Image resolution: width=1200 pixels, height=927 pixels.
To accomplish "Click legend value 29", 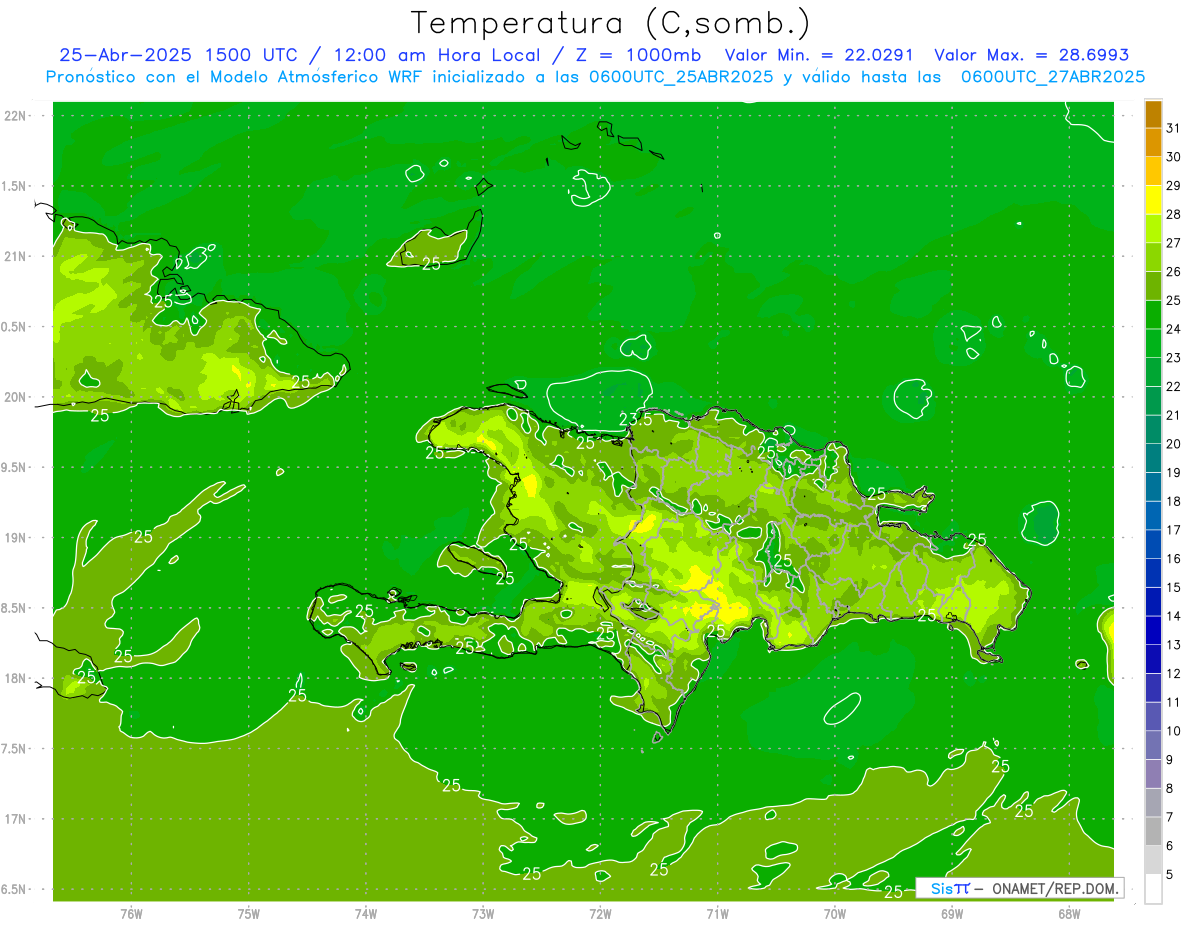I will 1173,186.
